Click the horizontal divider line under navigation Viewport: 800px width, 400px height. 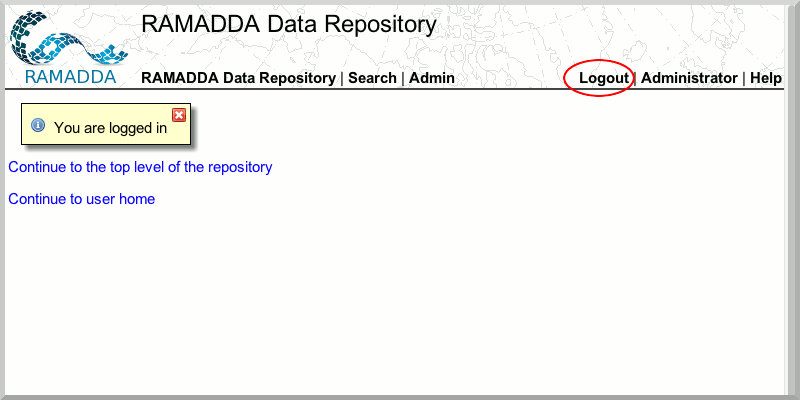400,89
